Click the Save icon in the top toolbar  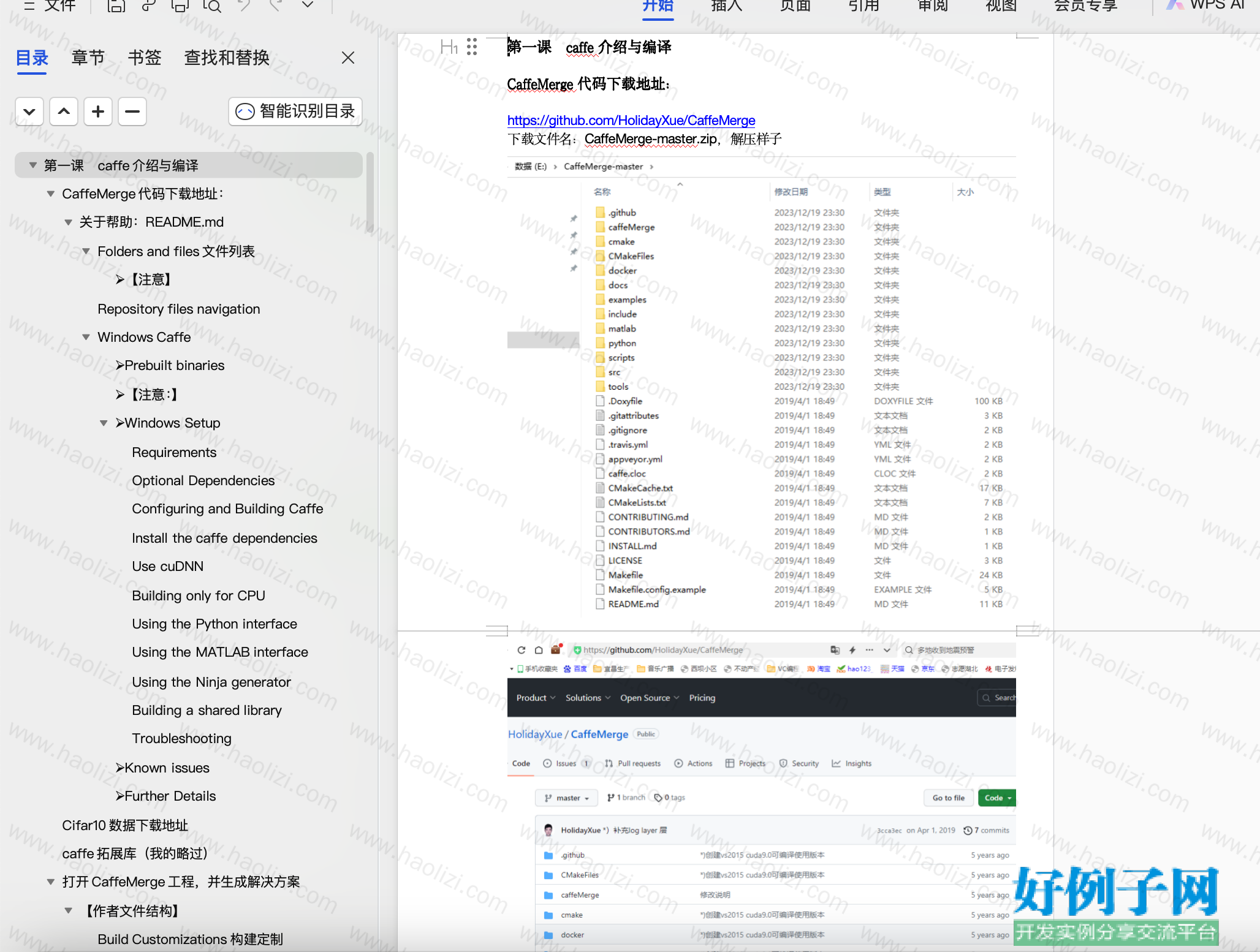pos(116,6)
